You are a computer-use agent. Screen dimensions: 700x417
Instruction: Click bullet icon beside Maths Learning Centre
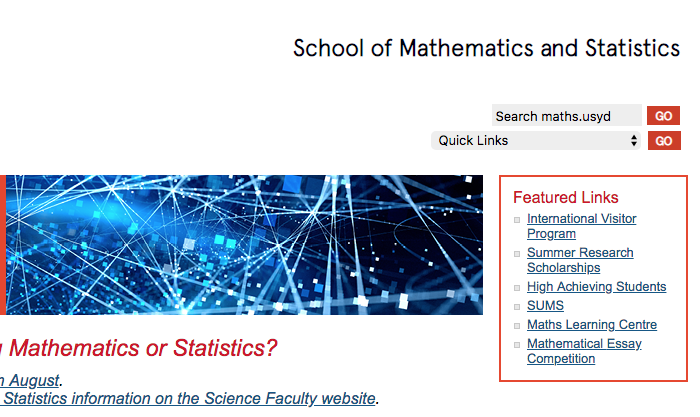coord(517,326)
